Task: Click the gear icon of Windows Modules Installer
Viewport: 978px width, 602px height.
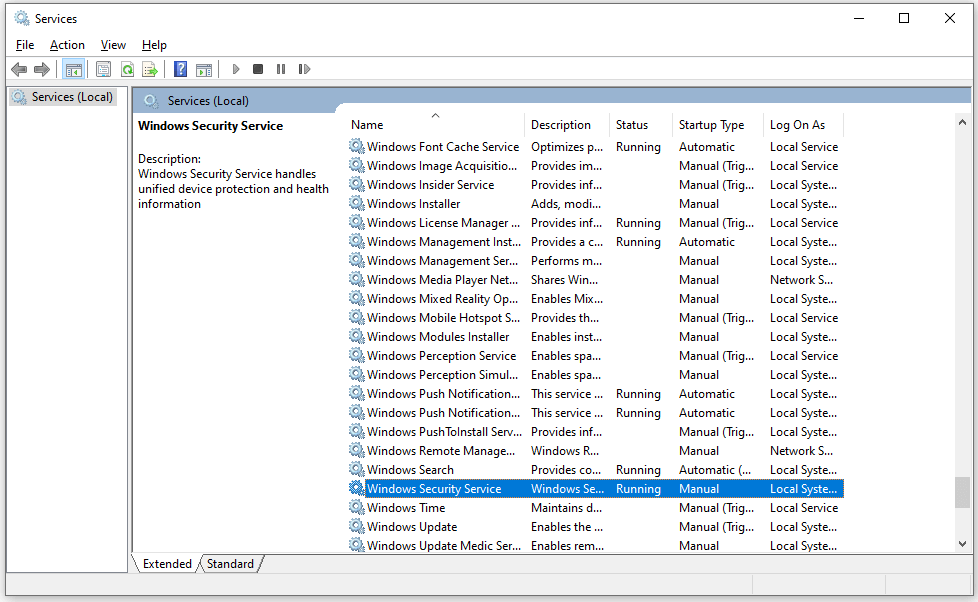Action: pyautogui.click(x=357, y=337)
